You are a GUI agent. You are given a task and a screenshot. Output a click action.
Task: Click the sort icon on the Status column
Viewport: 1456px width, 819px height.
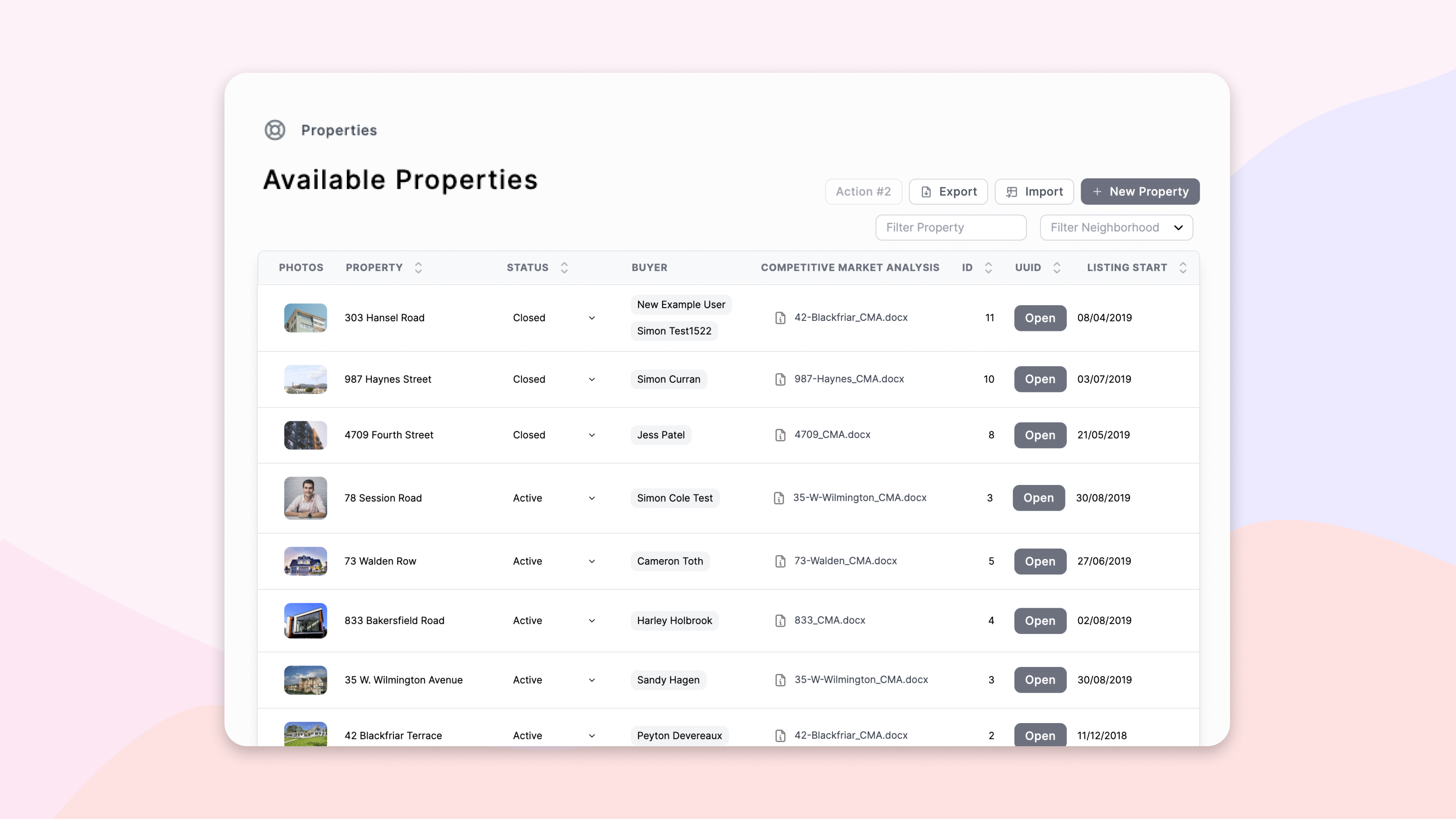coord(563,267)
